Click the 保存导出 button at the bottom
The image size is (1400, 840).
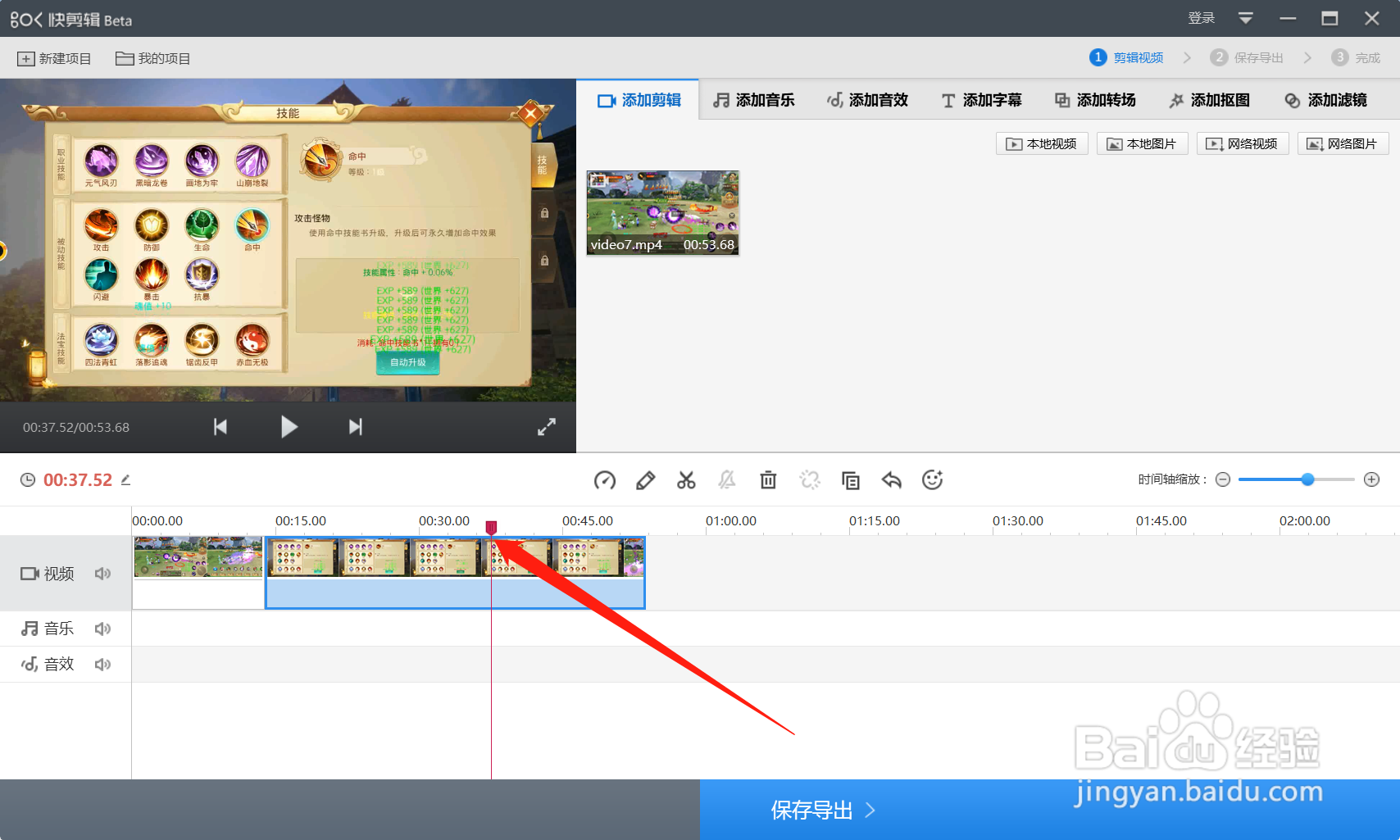[812, 810]
